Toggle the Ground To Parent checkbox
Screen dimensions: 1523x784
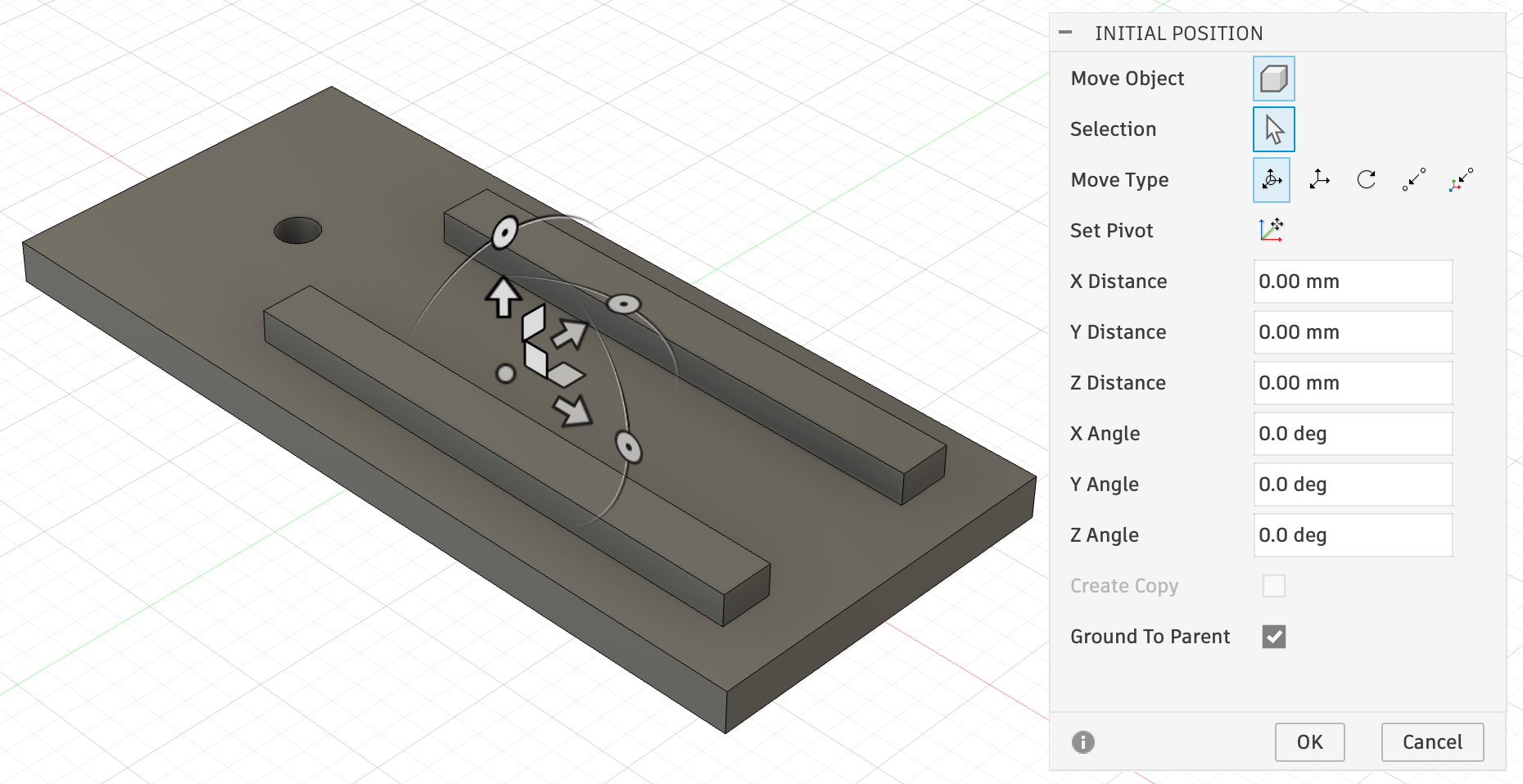(x=1274, y=637)
